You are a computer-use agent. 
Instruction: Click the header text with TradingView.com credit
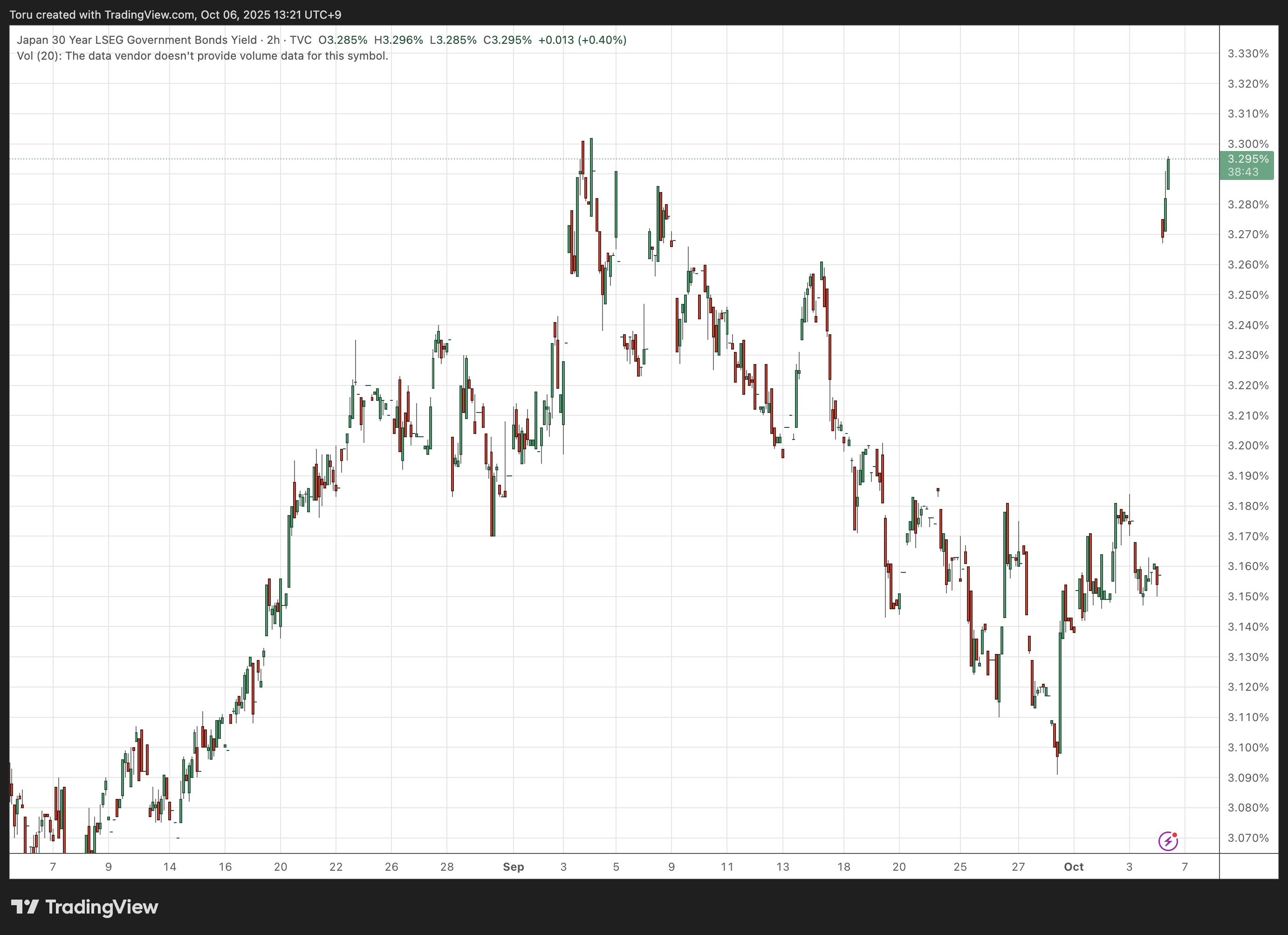(x=175, y=14)
